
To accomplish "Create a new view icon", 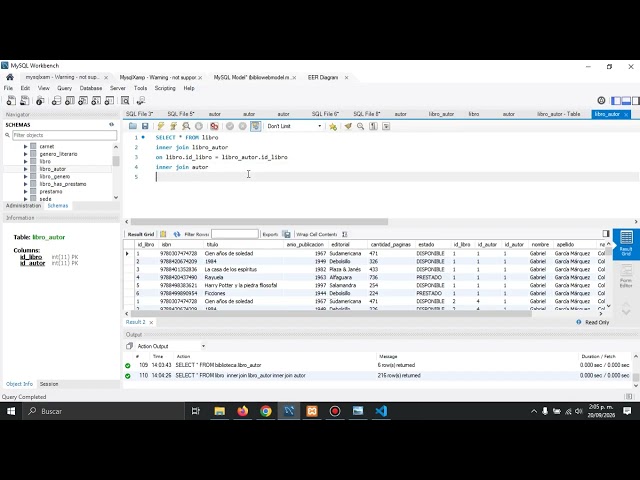I will pos(83,100).
